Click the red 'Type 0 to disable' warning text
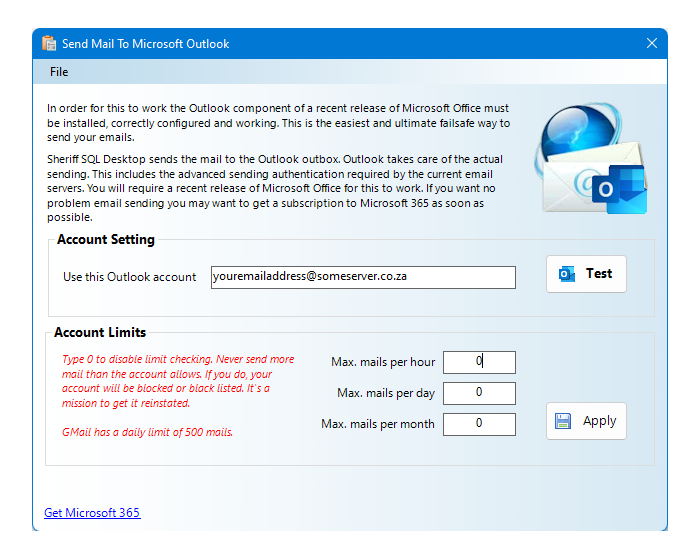The height and width of the screenshot is (560, 700). [x=178, y=381]
